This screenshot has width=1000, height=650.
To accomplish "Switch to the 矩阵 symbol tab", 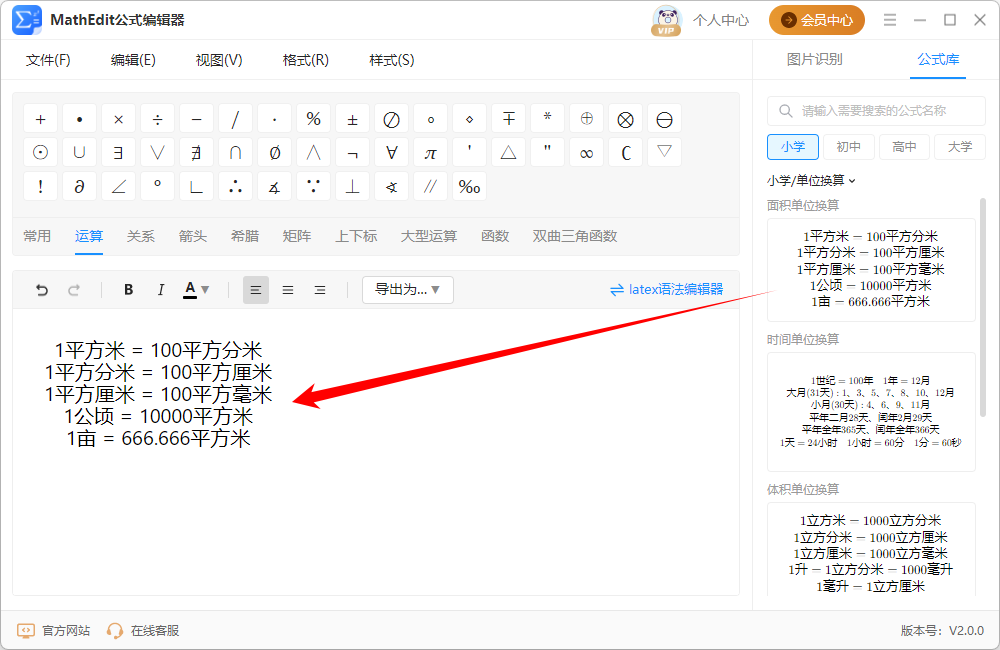I will pos(297,236).
